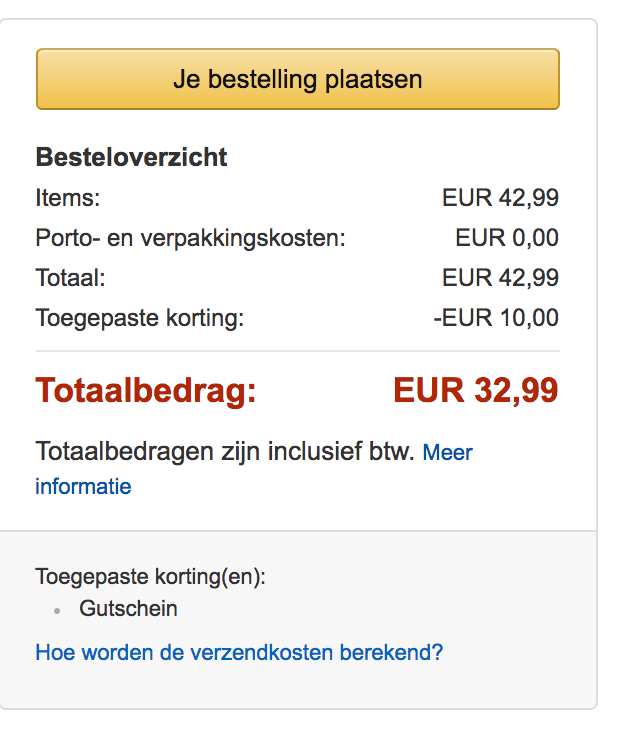Click the Je bestelling plaatsen button
Screen dimensions: 628x736
(x=297, y=79)
